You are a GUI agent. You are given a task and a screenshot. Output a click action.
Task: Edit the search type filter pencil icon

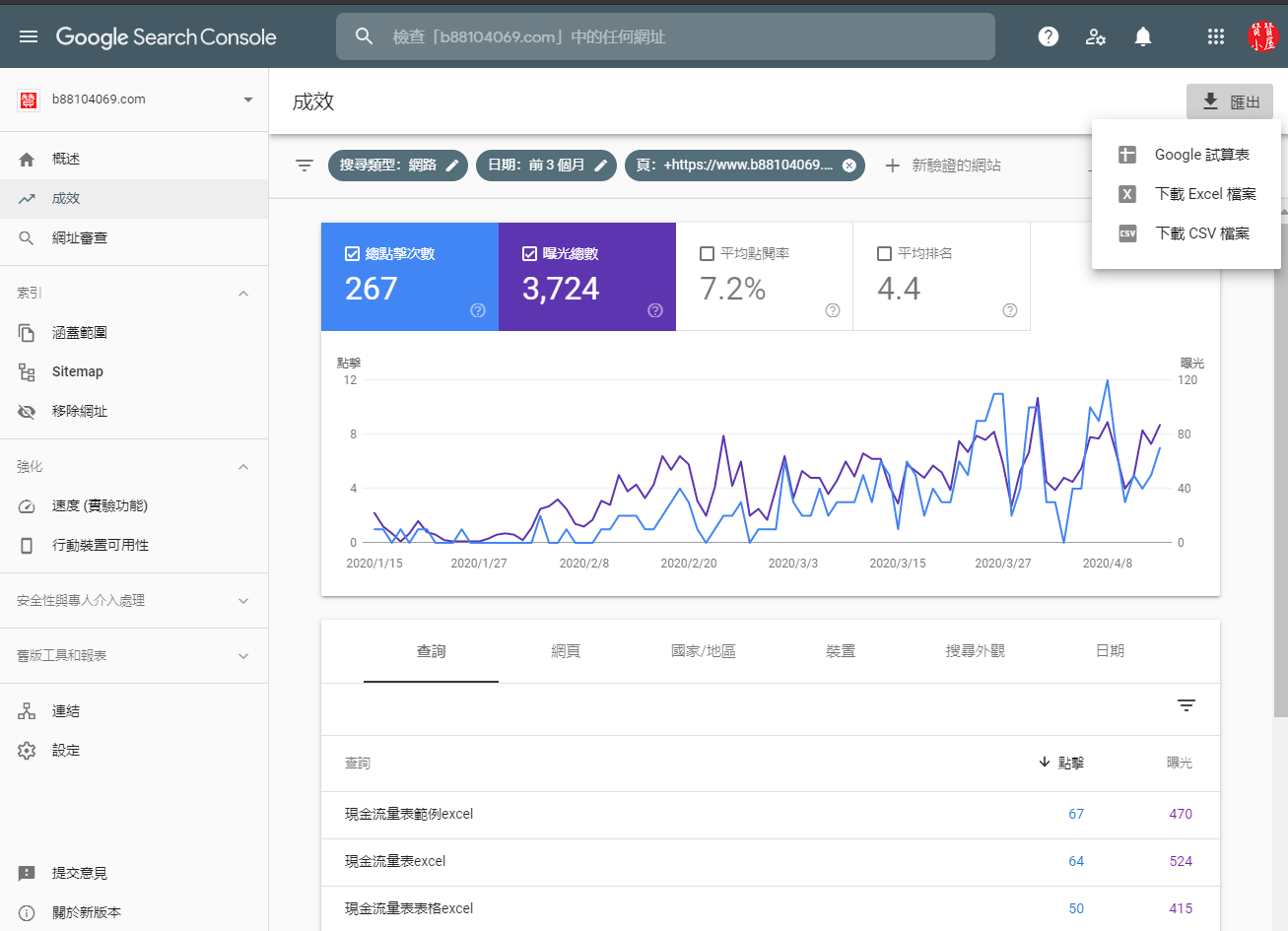click(452, 166)
